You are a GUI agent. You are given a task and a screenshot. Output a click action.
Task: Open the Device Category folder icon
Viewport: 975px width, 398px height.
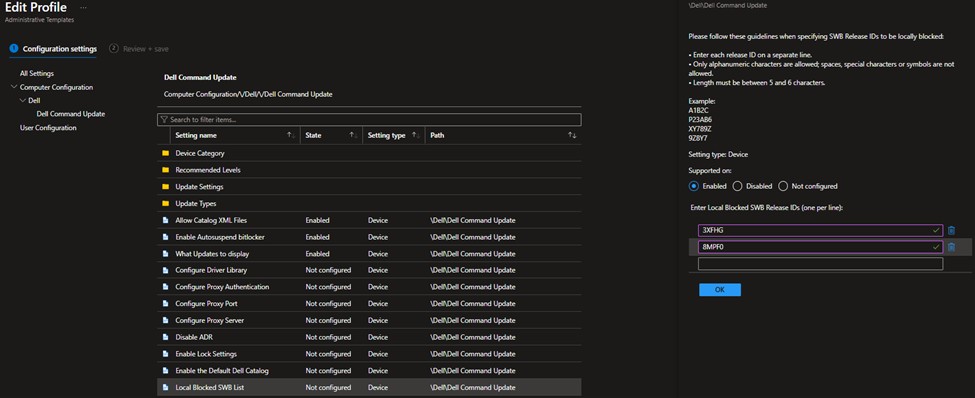click(x=165, y=153)
